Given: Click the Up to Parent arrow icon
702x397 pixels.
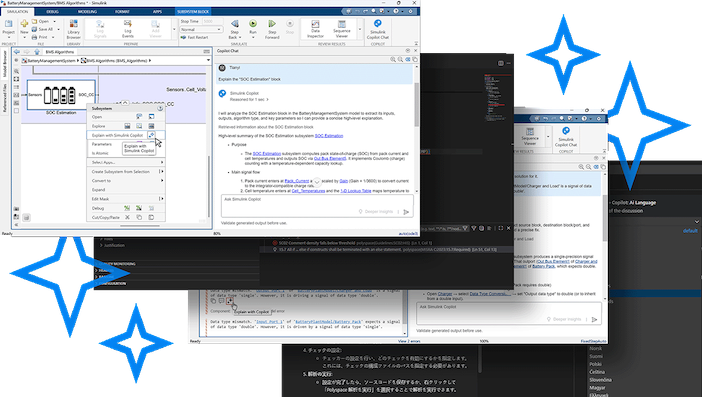Looking at the screenshot, I should click(x=37, y=52).
